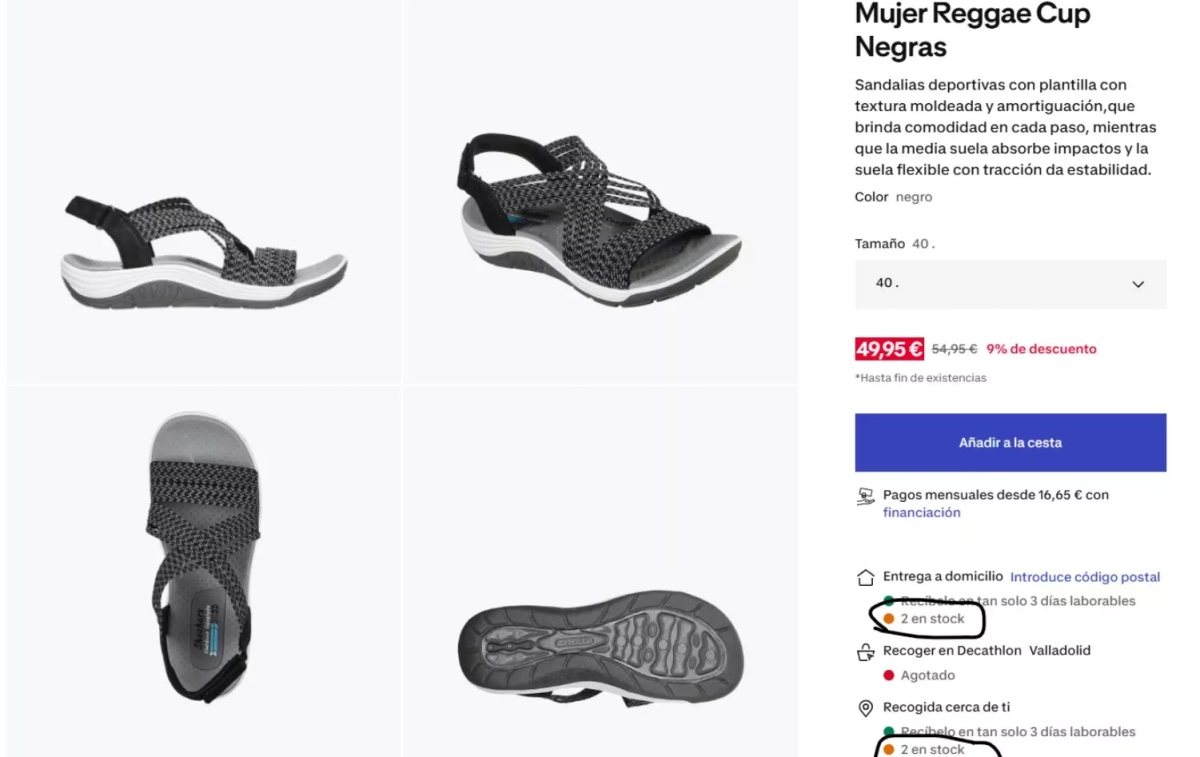
Task: Click Introduce código postal link
Action: click(1085, 577)
